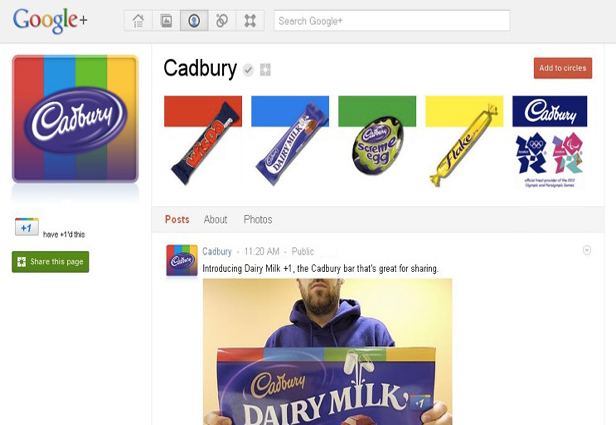616x425 pixels.
Task: Click the Google+ logo
Action: 50,20
